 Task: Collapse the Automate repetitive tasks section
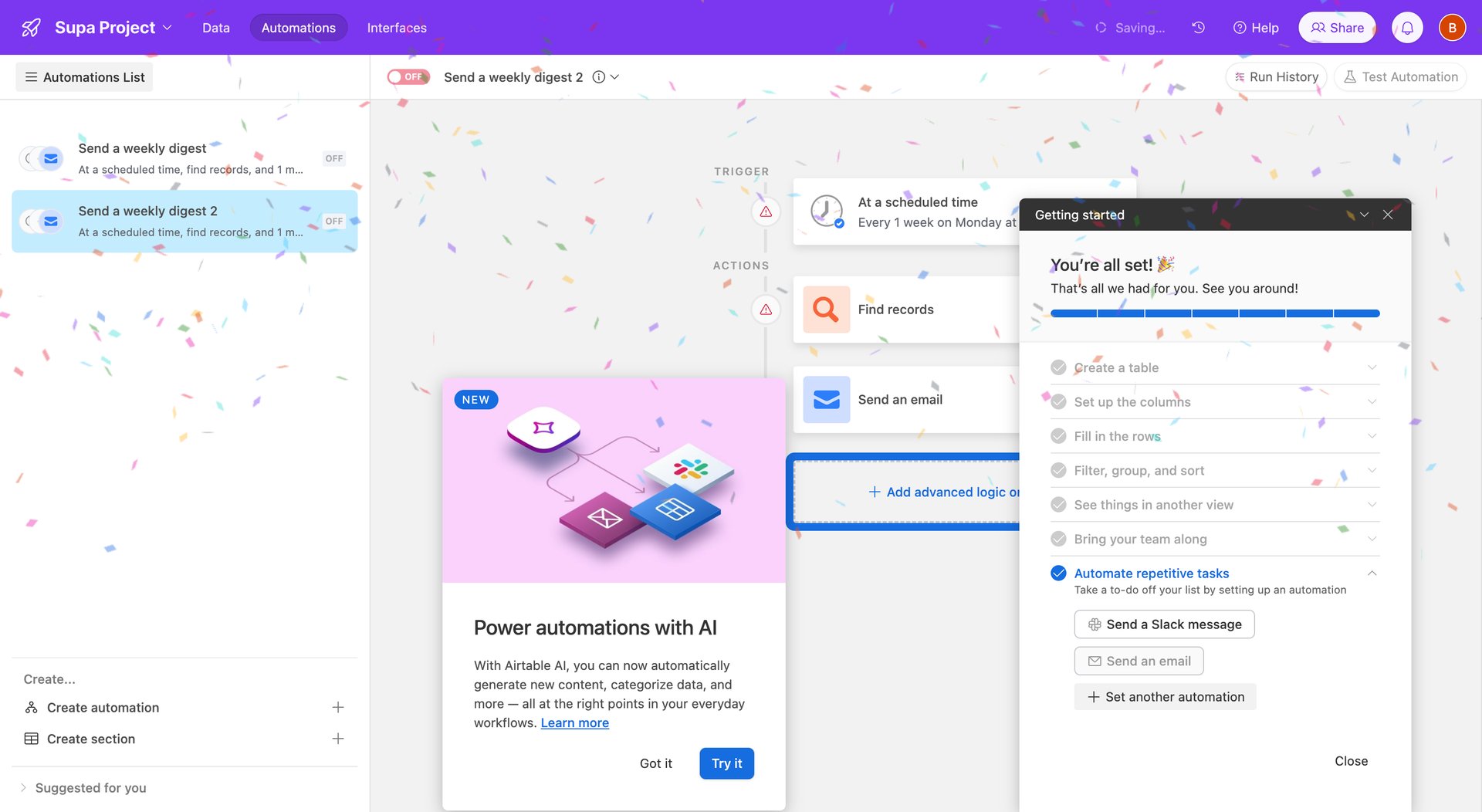[1372, 573]
